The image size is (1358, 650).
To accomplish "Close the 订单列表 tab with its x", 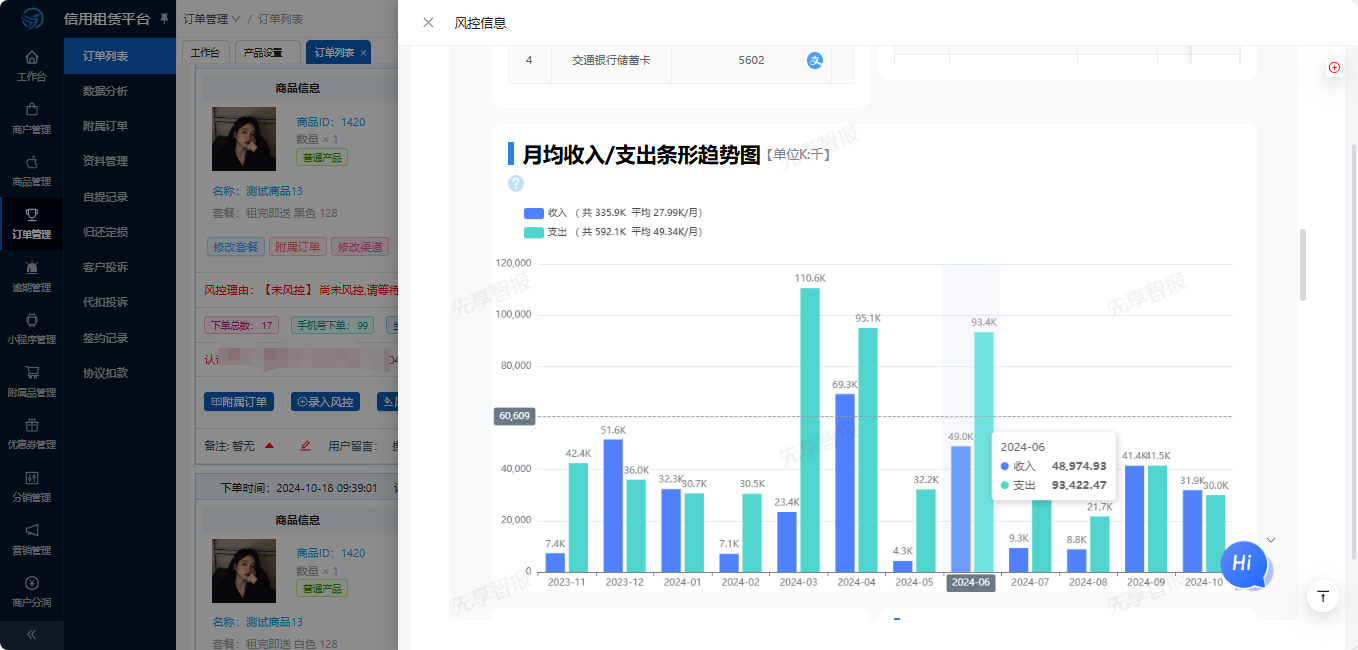I will pos(363,53).
